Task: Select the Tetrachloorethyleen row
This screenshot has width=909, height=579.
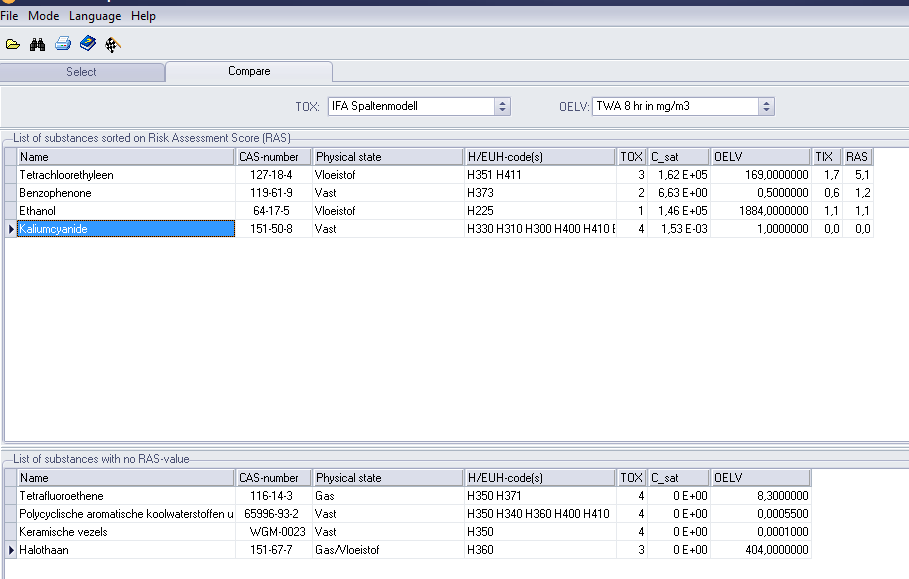Action: pyautogui.click(x=67, y=175)
